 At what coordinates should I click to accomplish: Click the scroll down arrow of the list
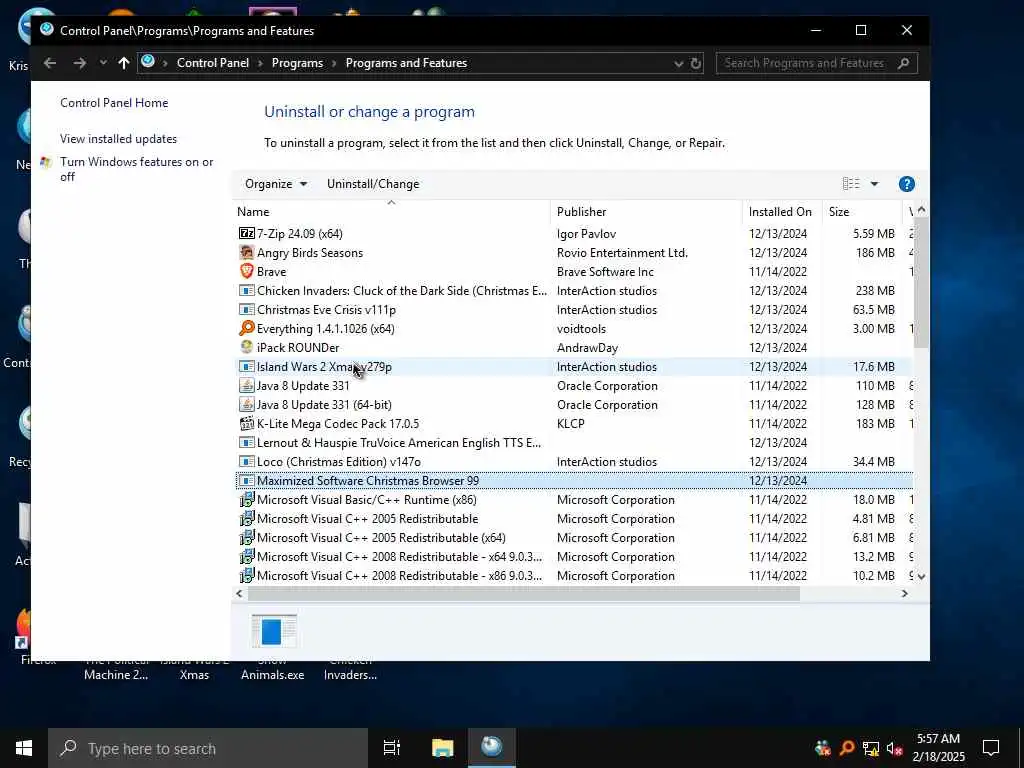click(x=921, y=577)
